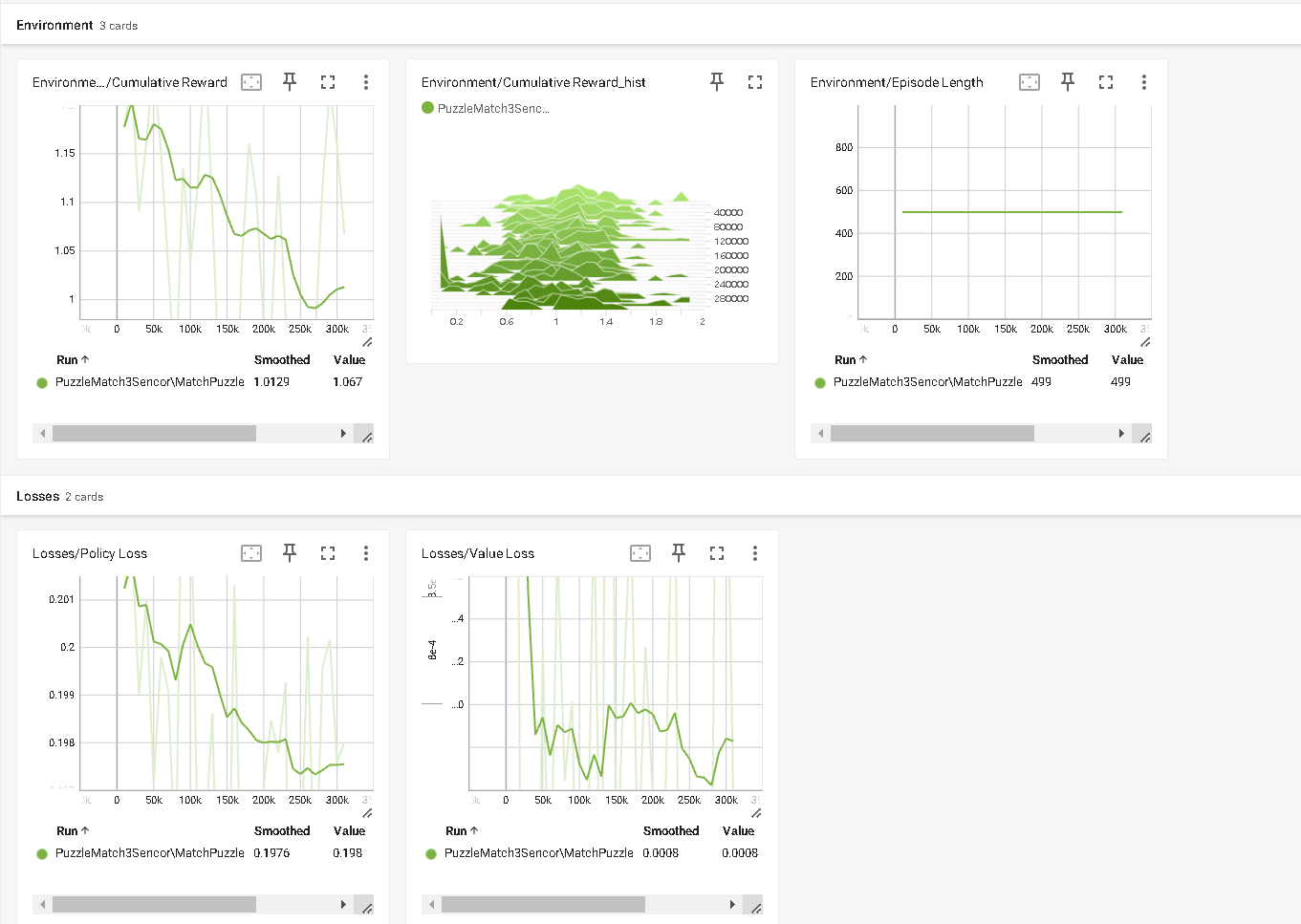Screen dimensions: 1301x924
Task: Click smoothed value 1.0129 in Cumulative Reward table
Action: [271, 382]
